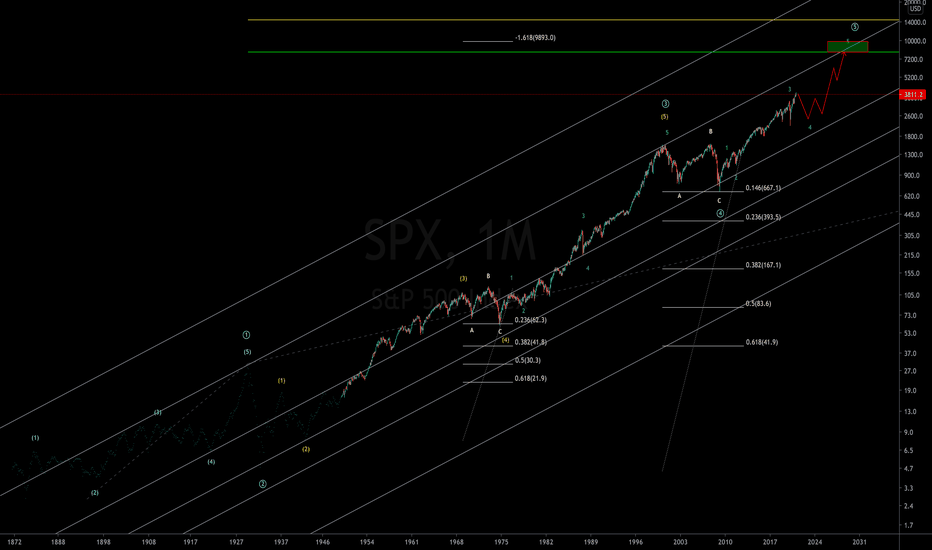Screen dimensions: 932x550
Task: Click the 1968 time axis label
Action: 456,542
